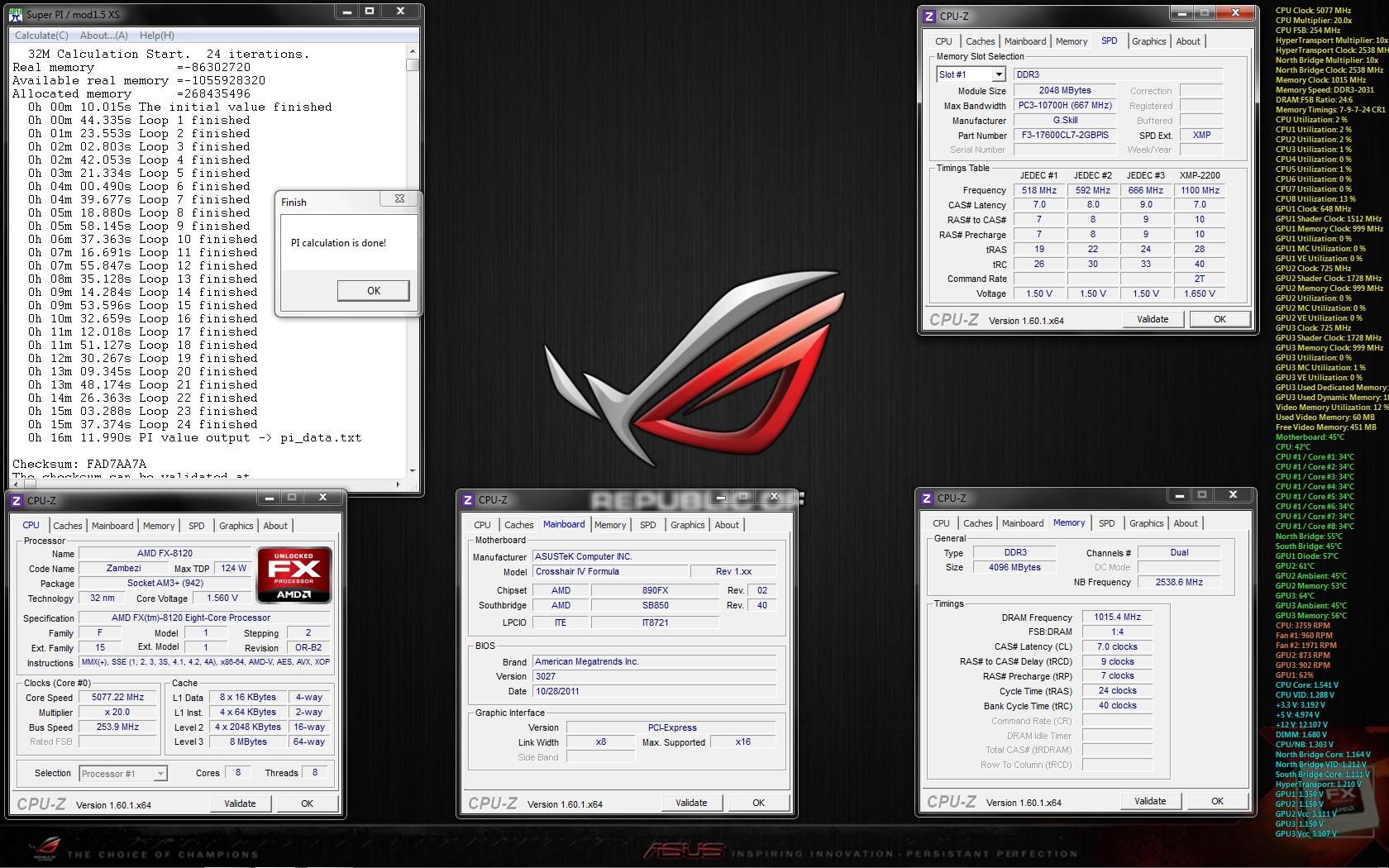Minimize the Super PI window
This screenshot has width=1389, height=868.
point(349,12)
